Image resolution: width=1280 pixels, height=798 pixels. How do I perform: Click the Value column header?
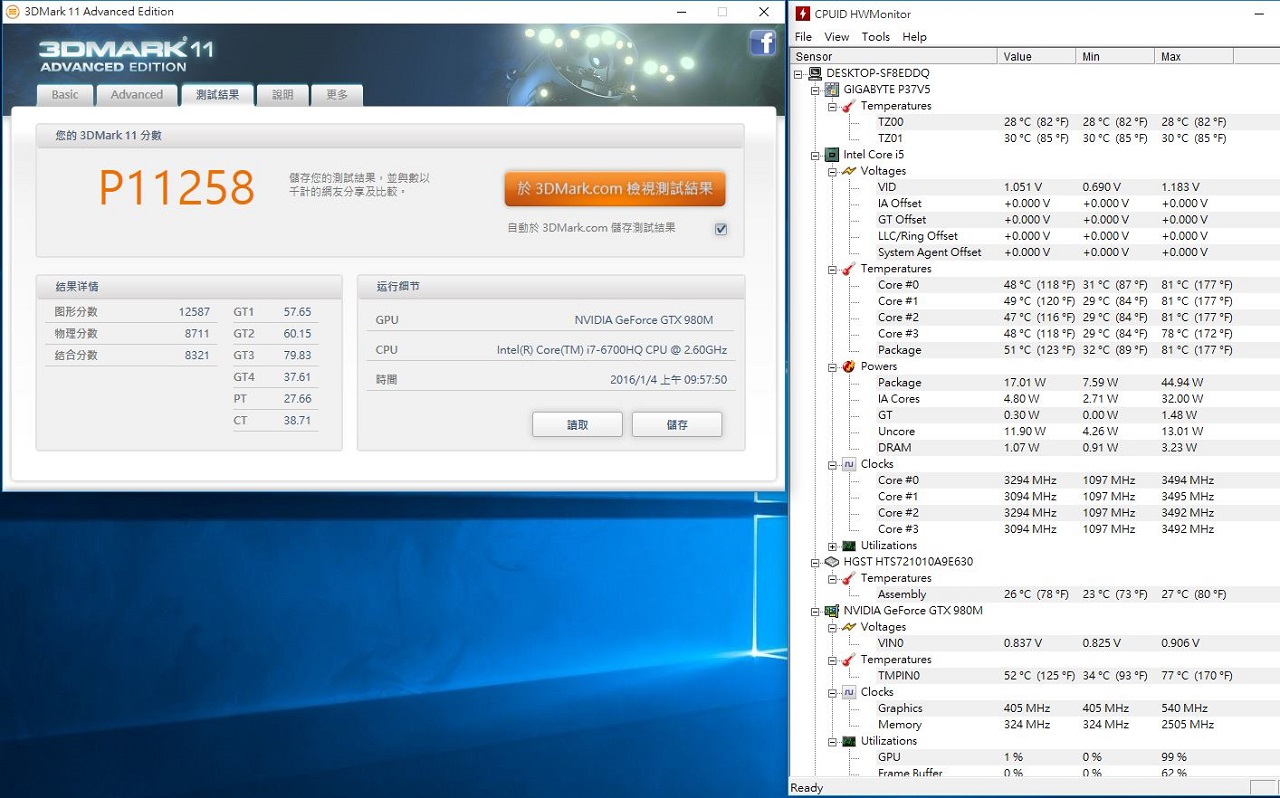pos(1036,57)
